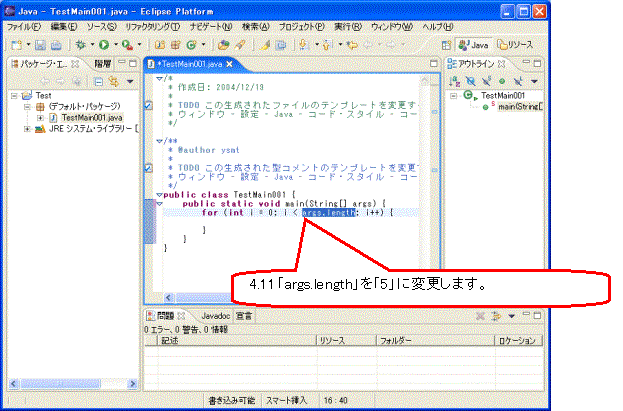Open the リファクタリング(T) menu
Image resolution: width=623 pixels, height=411 pixels.
153,27
